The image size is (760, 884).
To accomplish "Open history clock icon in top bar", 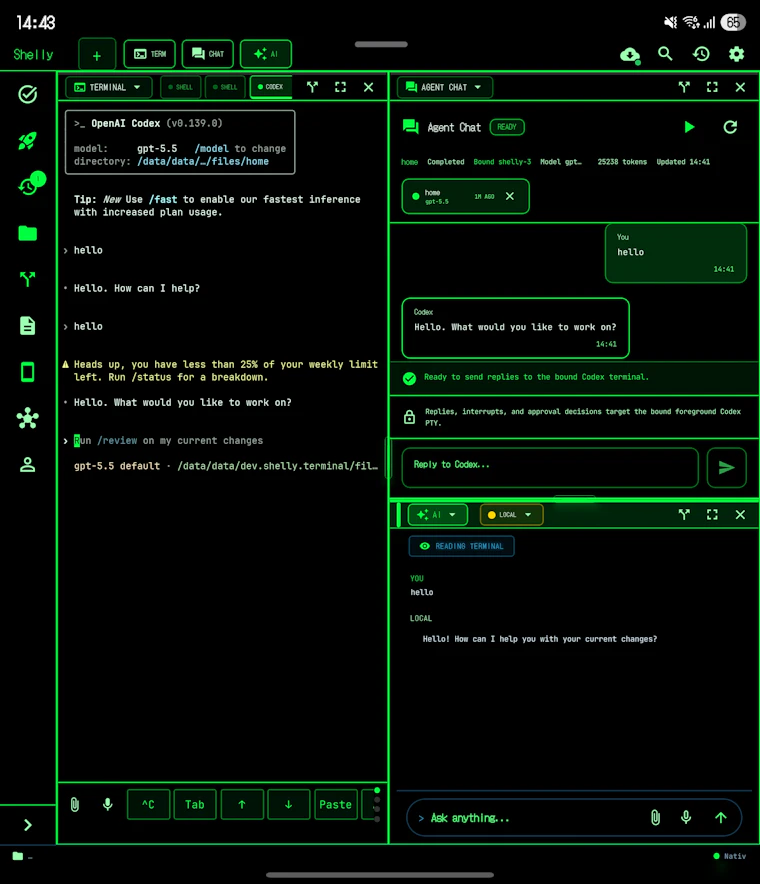I will click(701, 54).
